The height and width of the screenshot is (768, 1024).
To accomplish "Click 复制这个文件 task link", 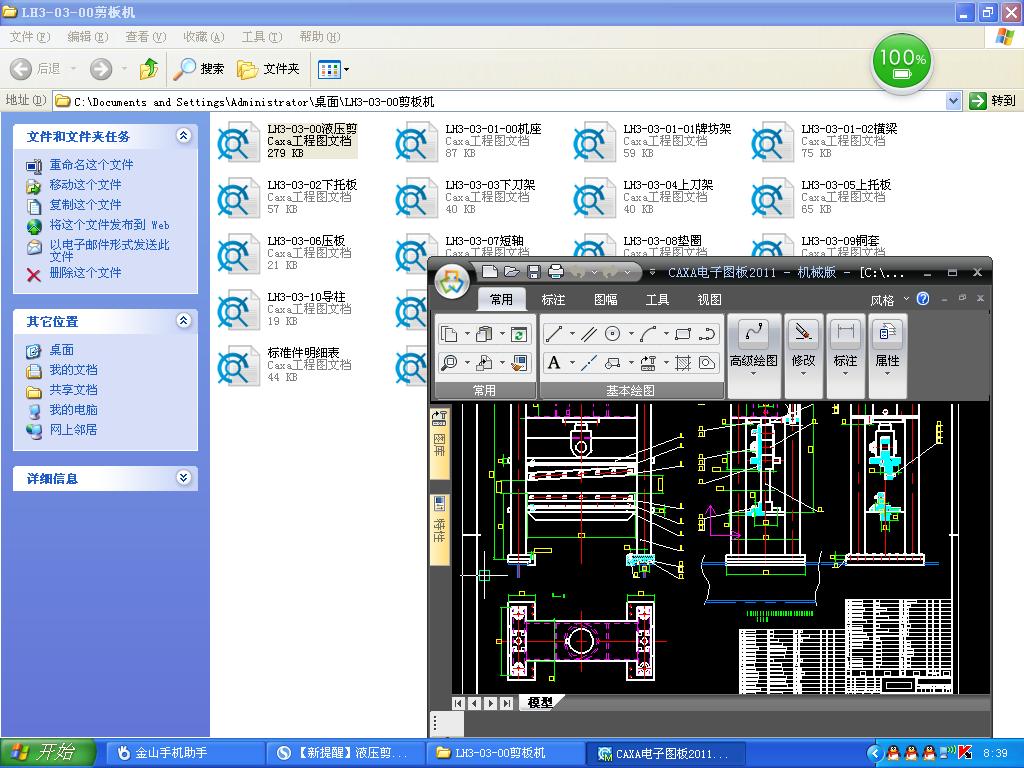I will [85, 204].
